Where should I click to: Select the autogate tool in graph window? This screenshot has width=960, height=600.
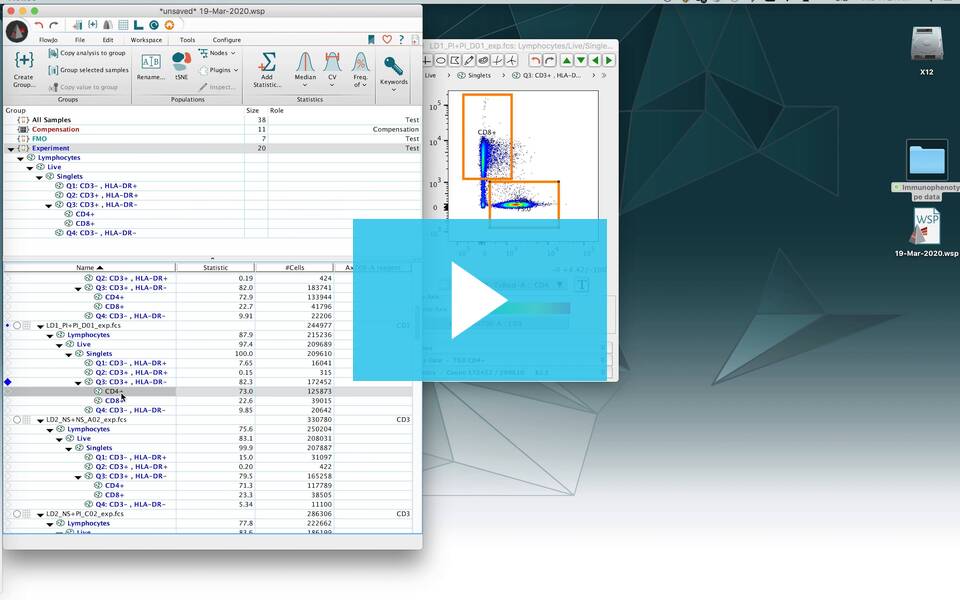(483, 60)
